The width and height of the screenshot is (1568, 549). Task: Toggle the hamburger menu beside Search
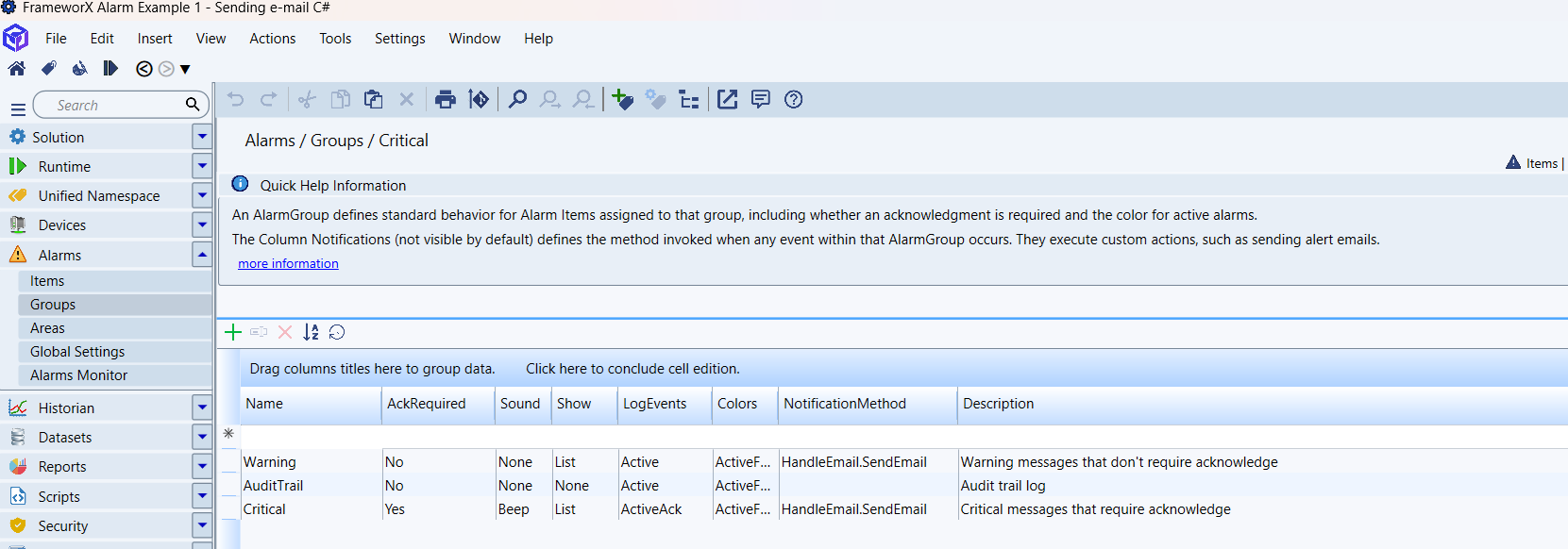[18, 109]
